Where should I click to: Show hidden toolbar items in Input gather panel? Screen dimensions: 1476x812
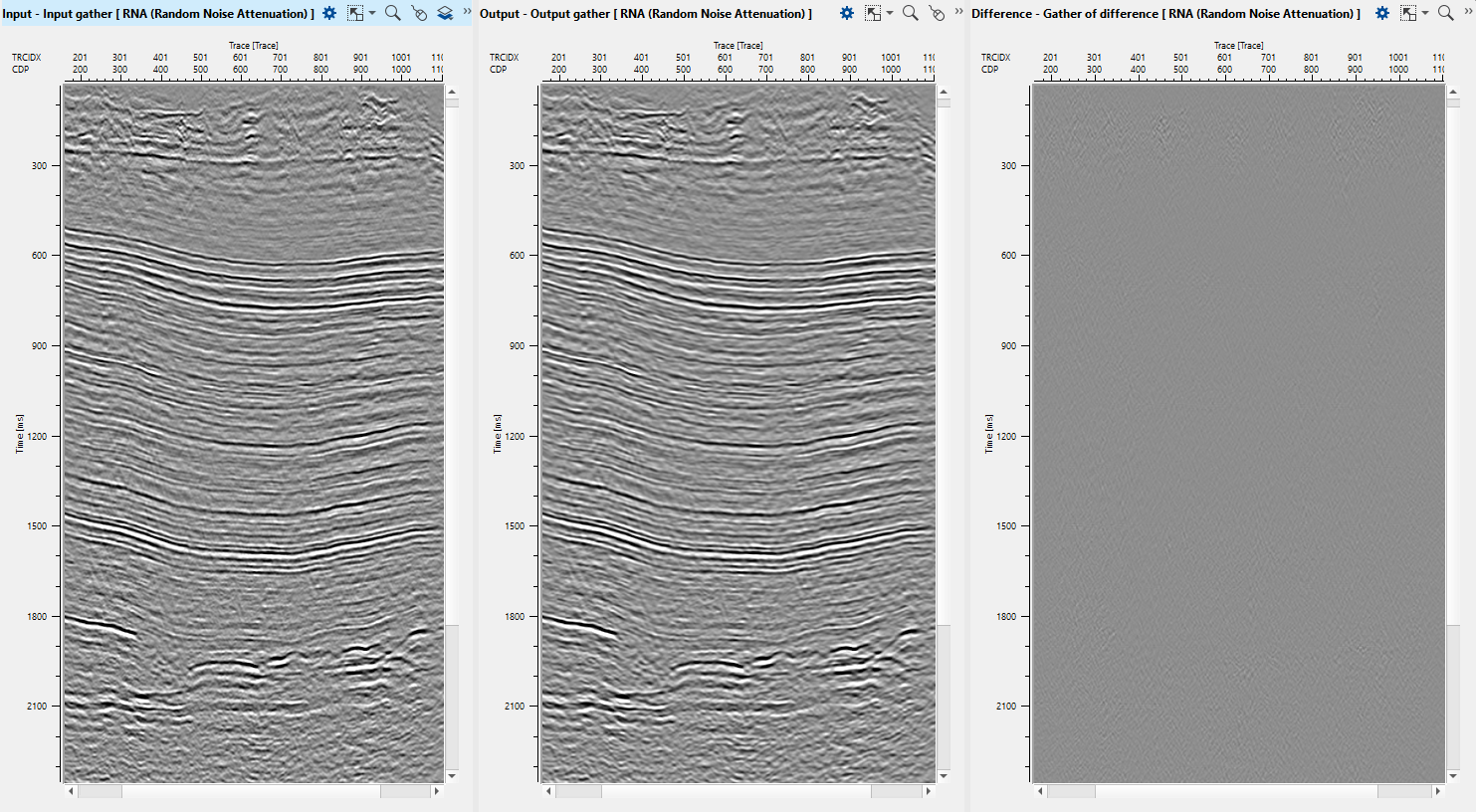pos(467,12)
